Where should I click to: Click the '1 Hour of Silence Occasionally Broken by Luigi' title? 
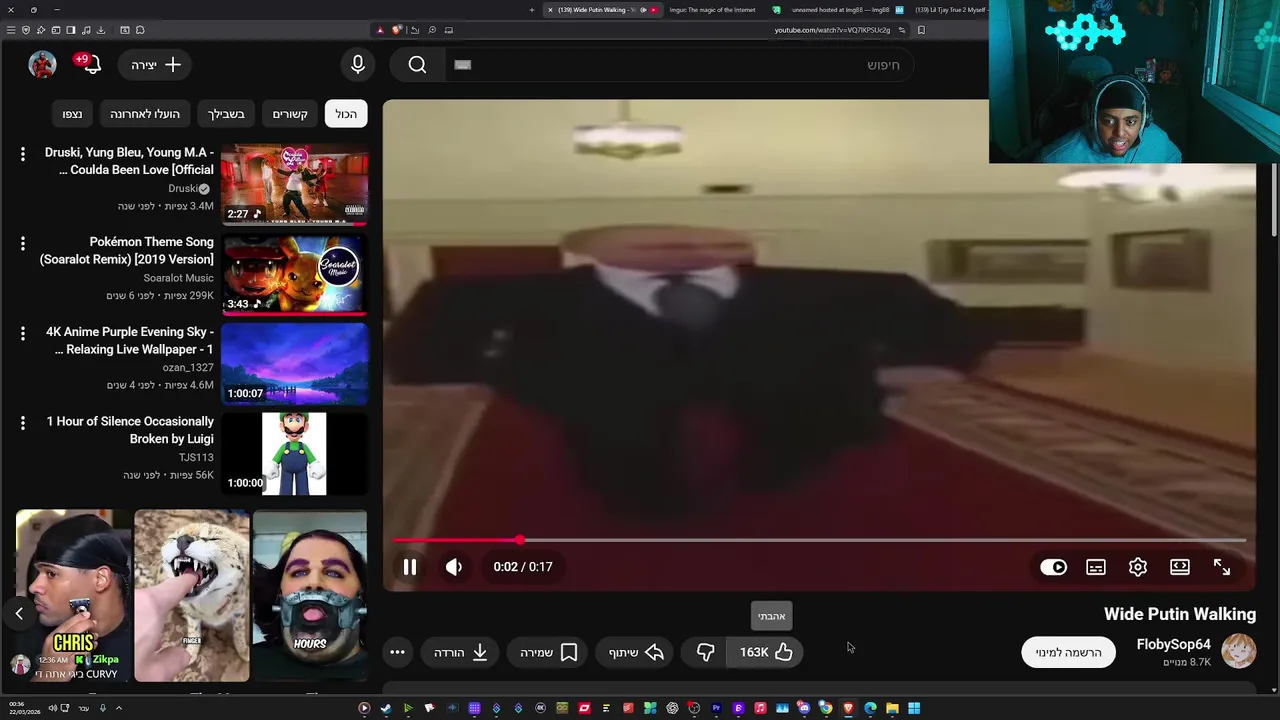pos(130,430)
